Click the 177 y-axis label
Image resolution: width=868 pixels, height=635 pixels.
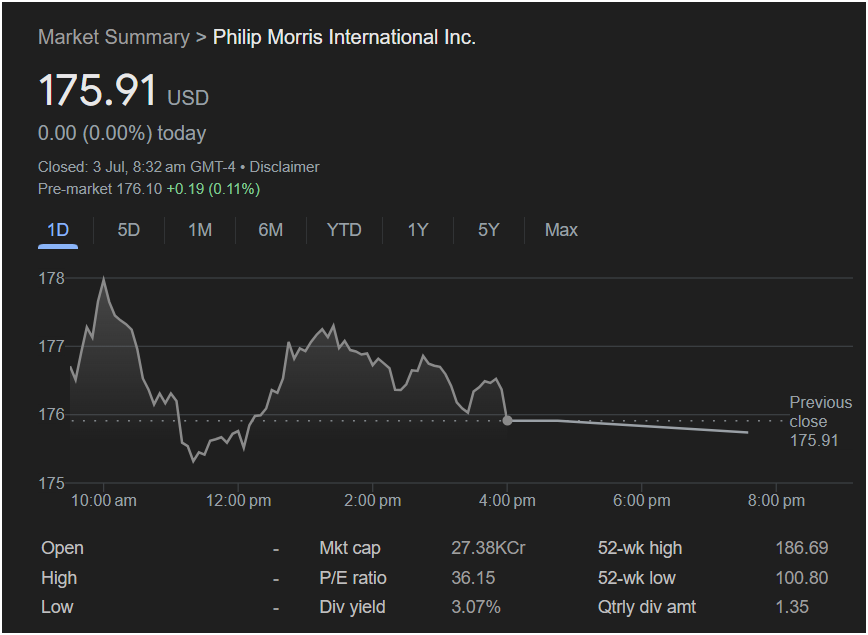point(51,347)
